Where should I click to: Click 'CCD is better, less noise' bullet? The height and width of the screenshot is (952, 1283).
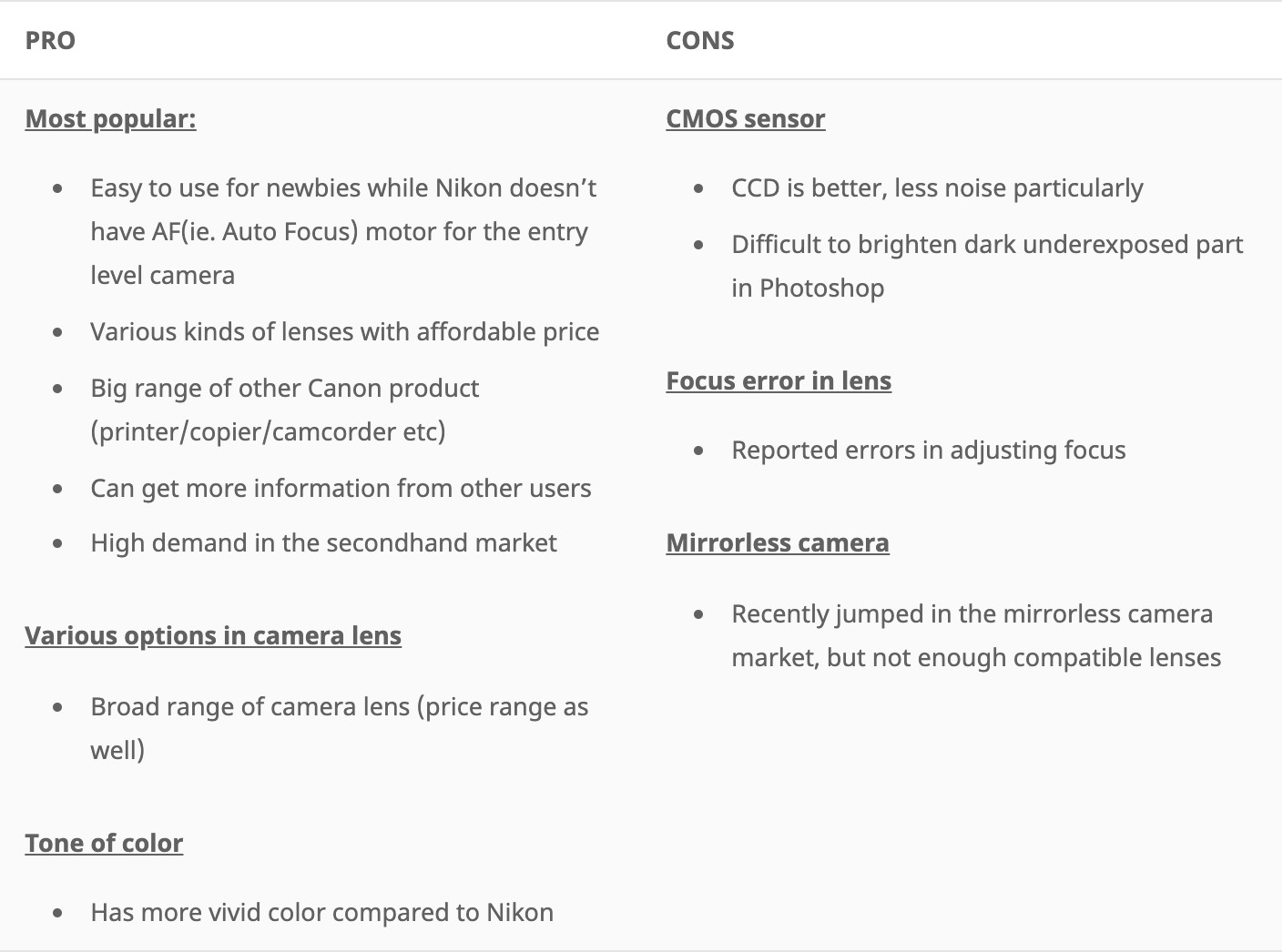[x=937, y=188]
